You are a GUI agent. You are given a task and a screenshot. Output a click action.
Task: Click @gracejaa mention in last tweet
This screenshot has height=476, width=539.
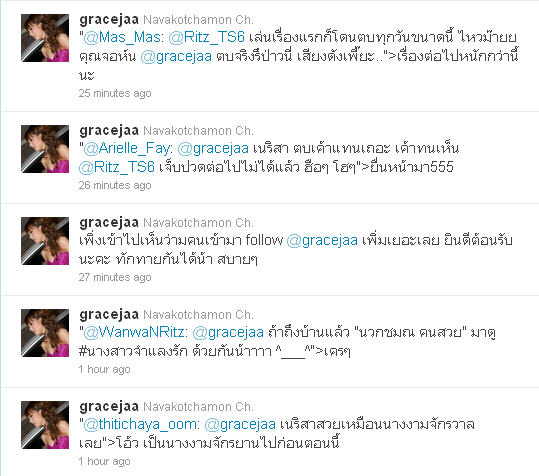240,424
